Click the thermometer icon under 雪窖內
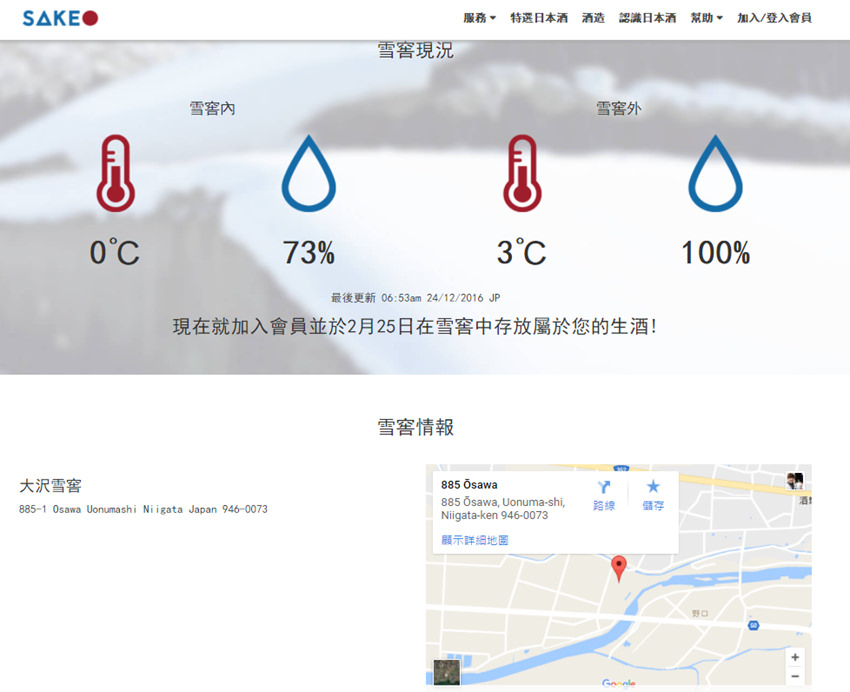Image resolution: width=850 pixels, height=692 pixels. pos(115,173)
